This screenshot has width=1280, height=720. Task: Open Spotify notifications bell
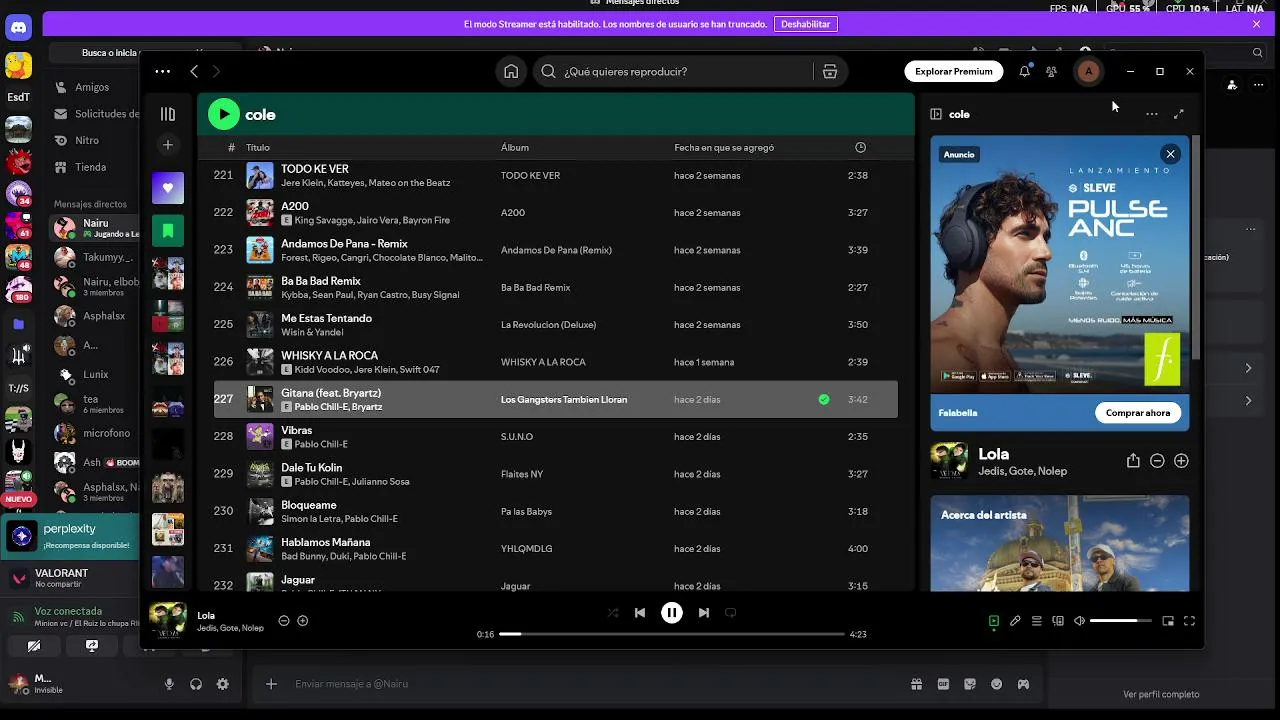[1024, 71]
